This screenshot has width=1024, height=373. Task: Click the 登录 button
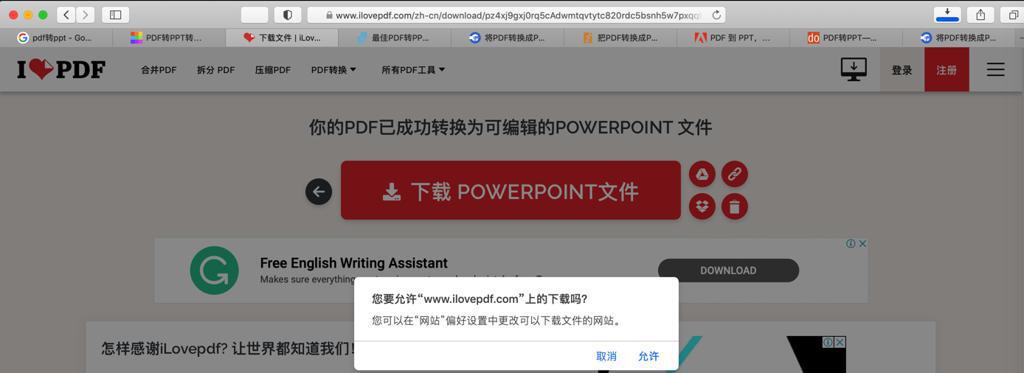[902, 69]
